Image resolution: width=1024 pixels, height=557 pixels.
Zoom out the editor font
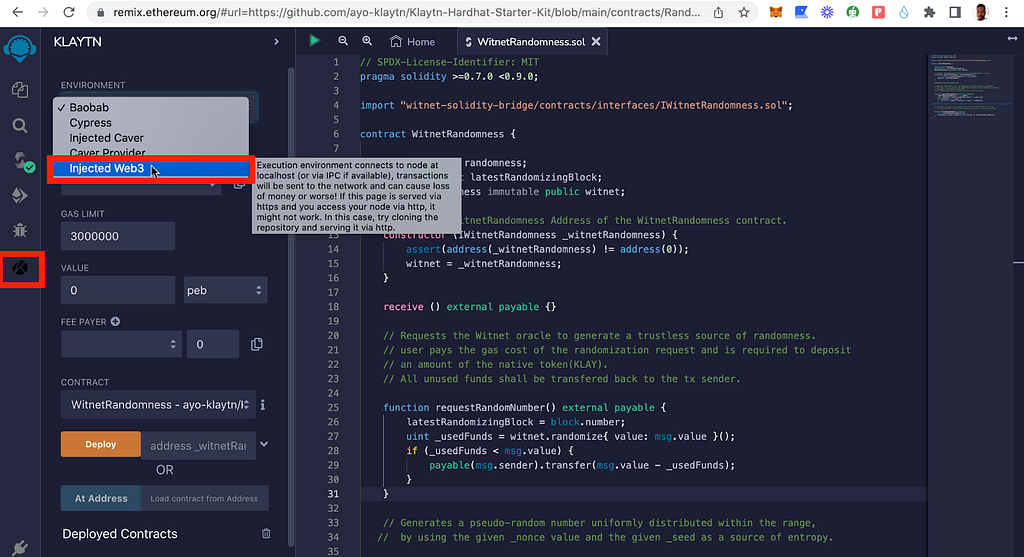coord(343,41)
